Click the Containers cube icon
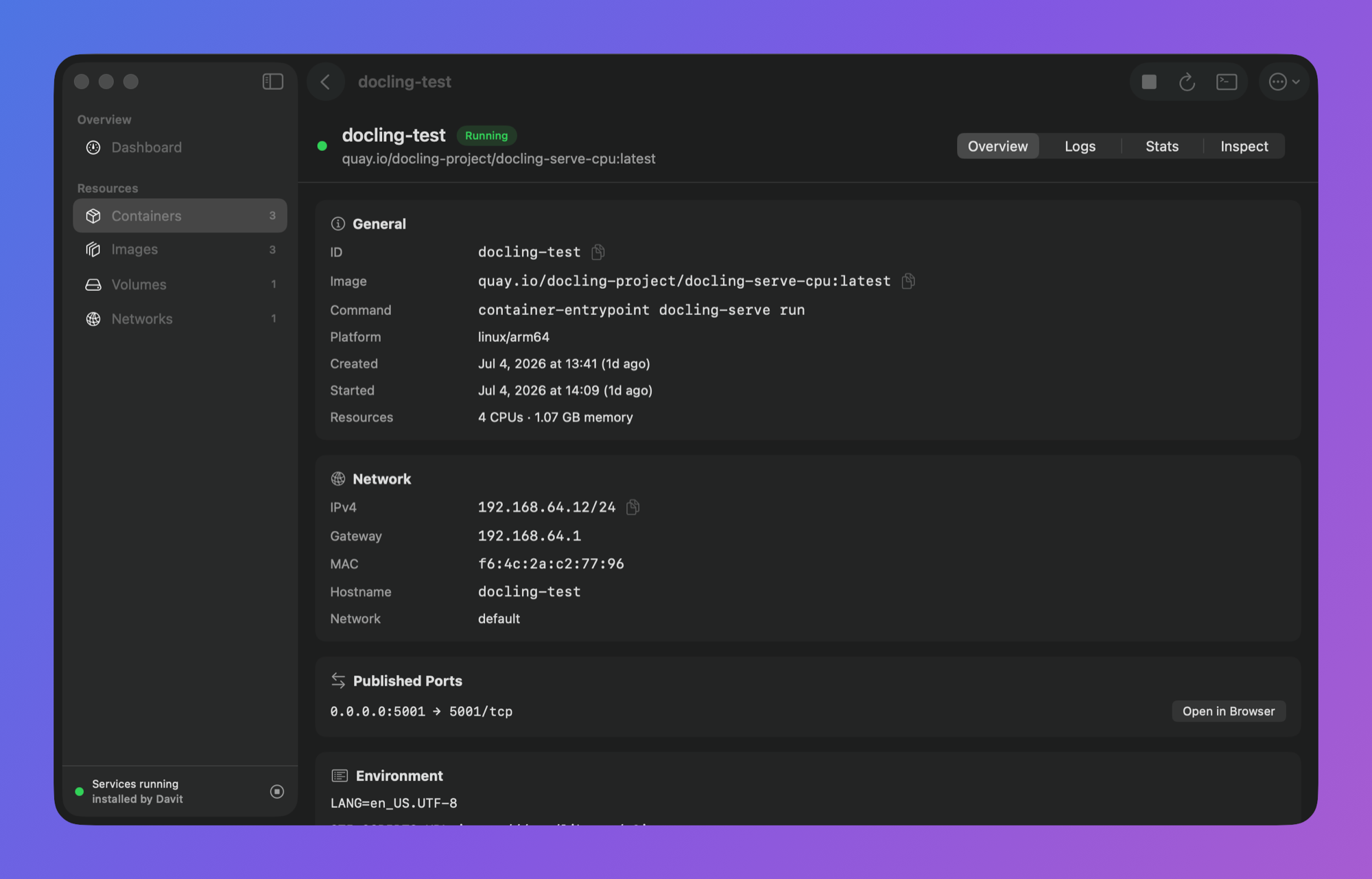Screen dimensions: 1372x879 [93, 215]
